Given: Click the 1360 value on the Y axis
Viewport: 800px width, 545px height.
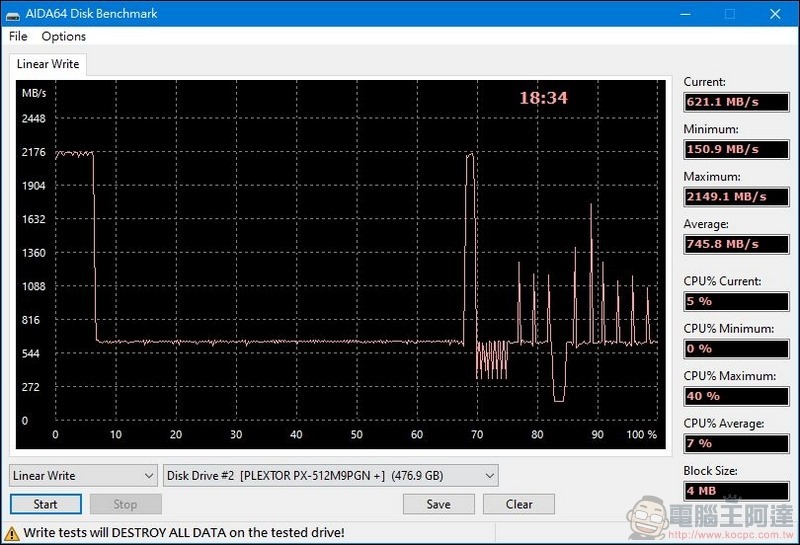Looking at the screenshot, I should (x=34, y=253).
